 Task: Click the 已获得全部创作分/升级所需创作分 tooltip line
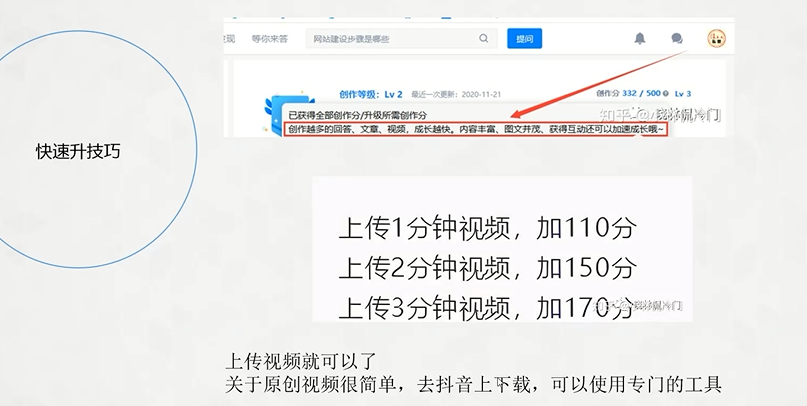tap(358, 115)
